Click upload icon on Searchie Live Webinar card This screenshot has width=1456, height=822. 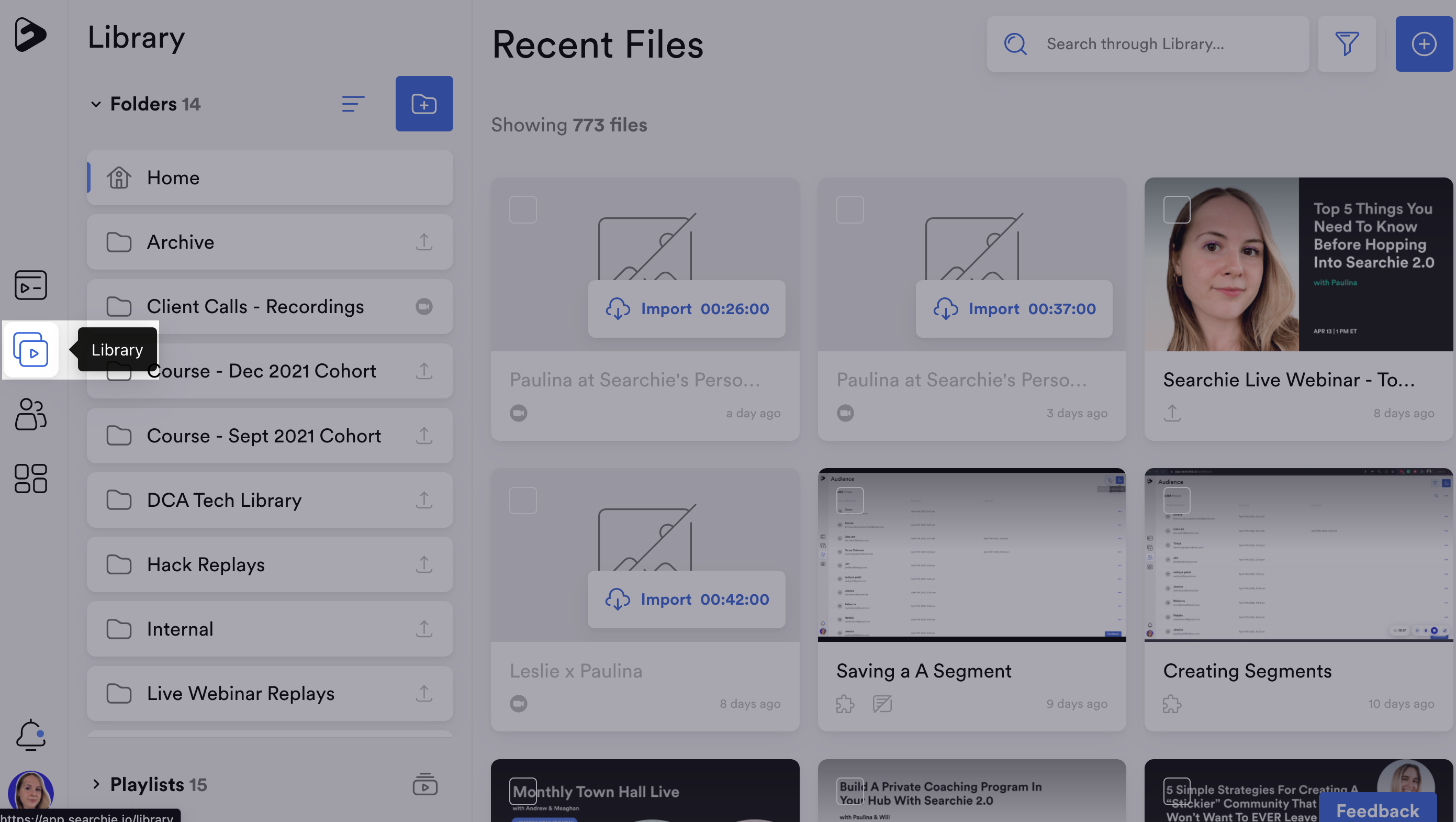pyautogui.click(x=1172, y=413)
